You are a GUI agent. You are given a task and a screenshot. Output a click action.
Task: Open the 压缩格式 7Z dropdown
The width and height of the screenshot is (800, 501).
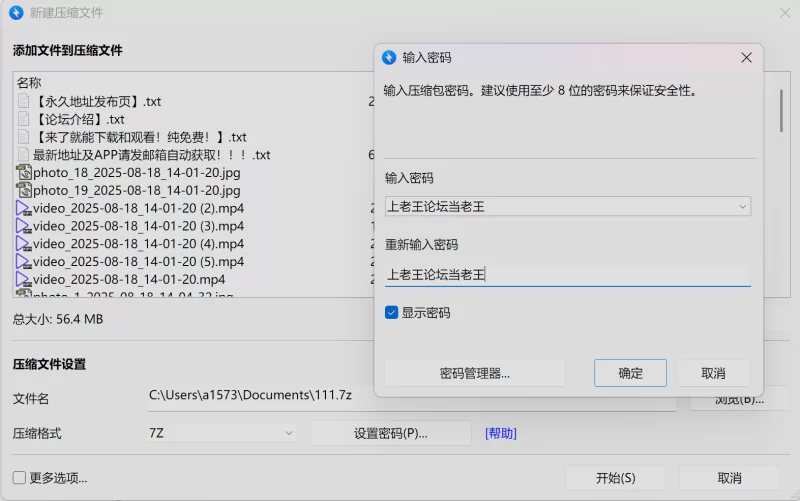(x=222, y=433)
